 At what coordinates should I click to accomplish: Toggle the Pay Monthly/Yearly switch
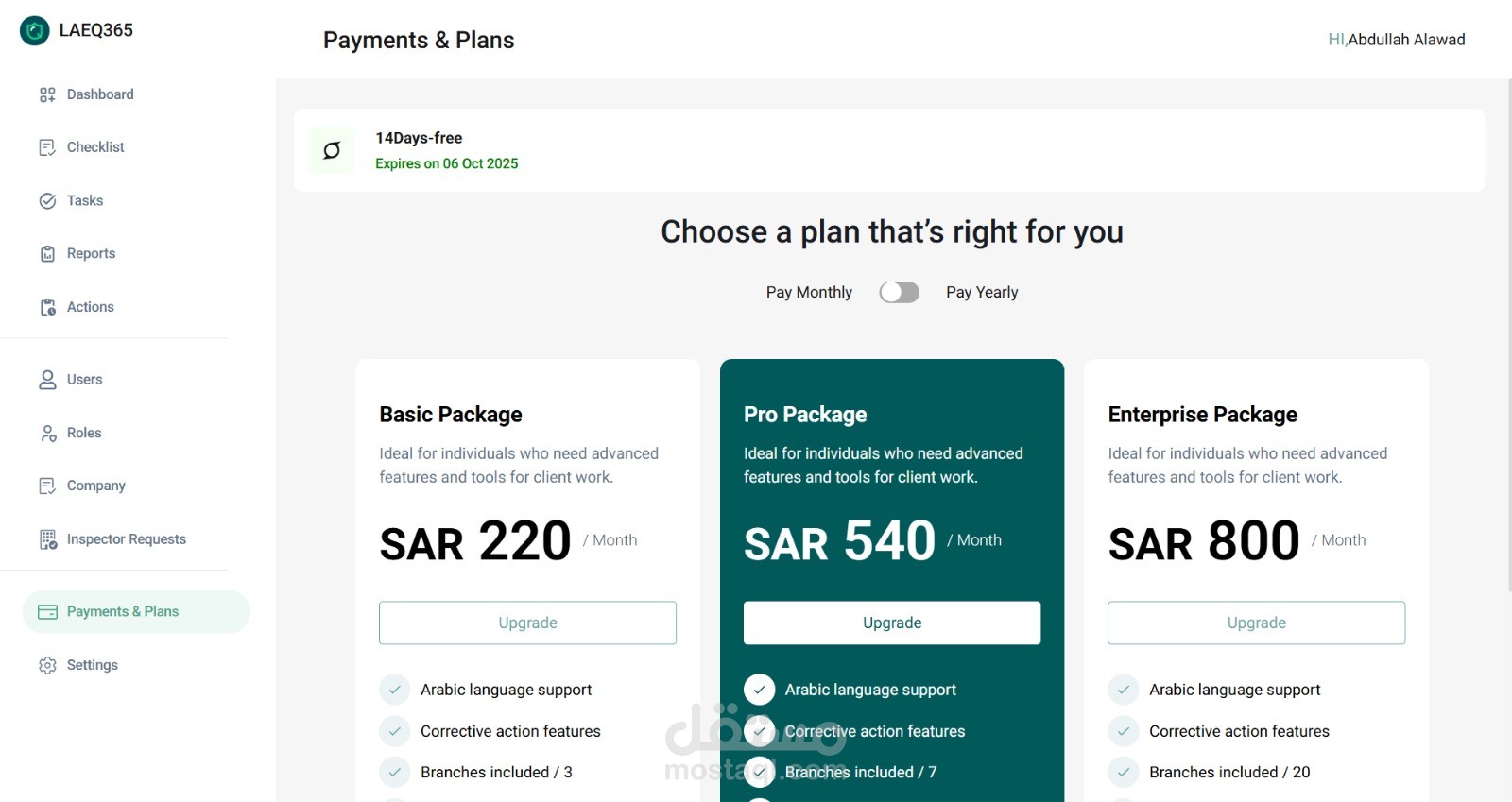click(899, 293)
